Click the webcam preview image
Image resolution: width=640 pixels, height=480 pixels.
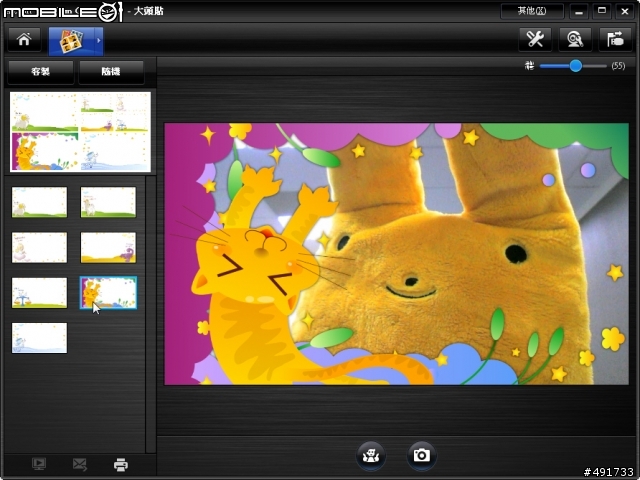click(396, 254)
